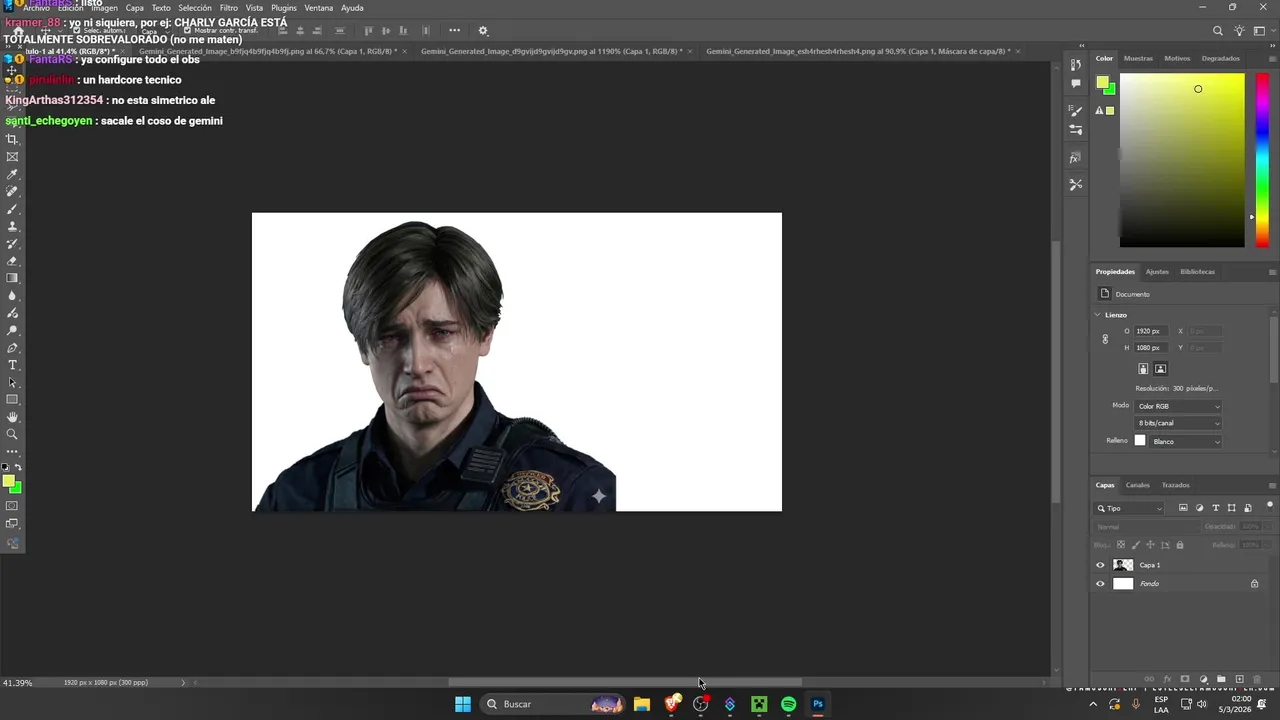Open the Modo Color RGB dropdown
Image resolution: width=1280 pixels, height=720 pixels.
(1178, 406)
